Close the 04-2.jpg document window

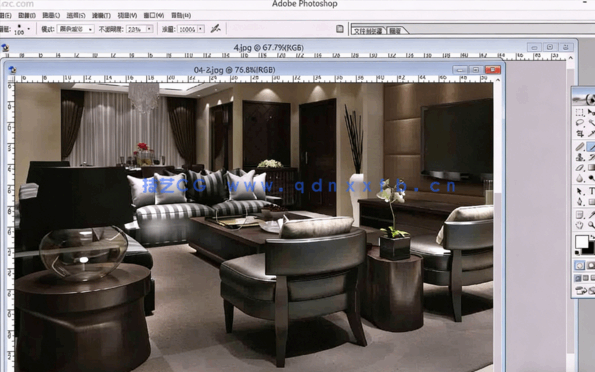[493, 70]
